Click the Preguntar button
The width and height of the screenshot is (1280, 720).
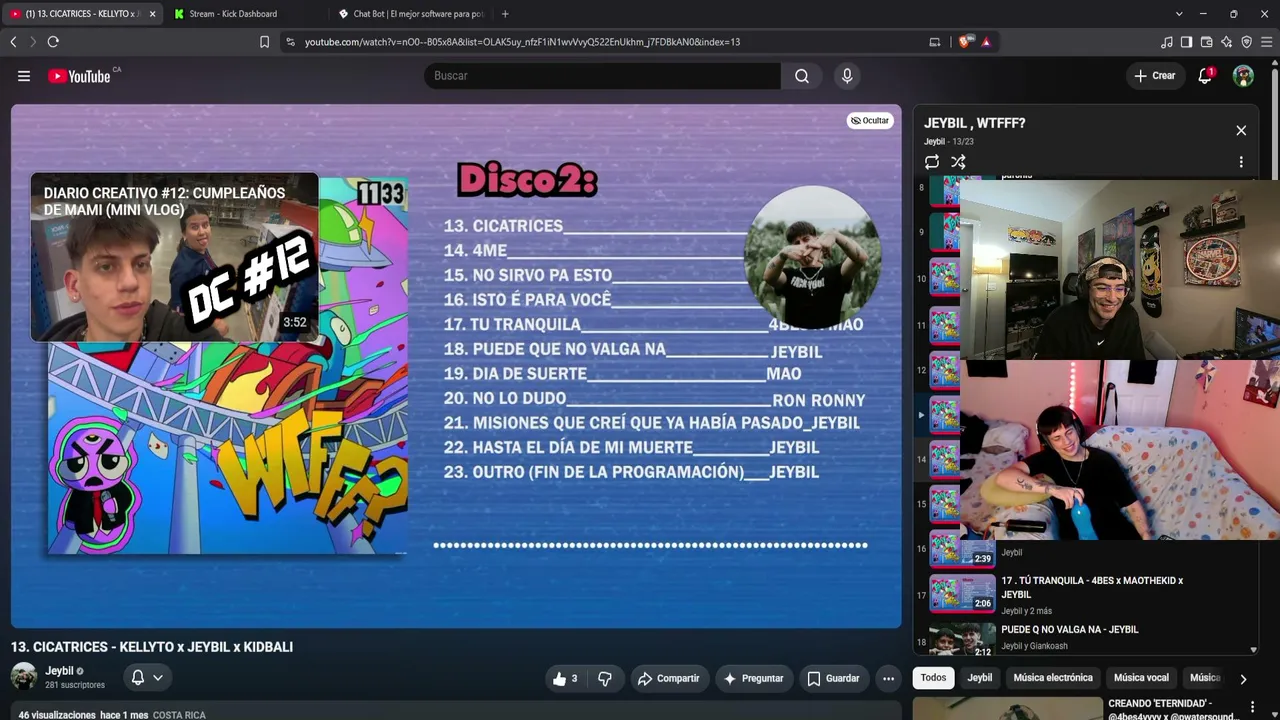tap(753, 678)
